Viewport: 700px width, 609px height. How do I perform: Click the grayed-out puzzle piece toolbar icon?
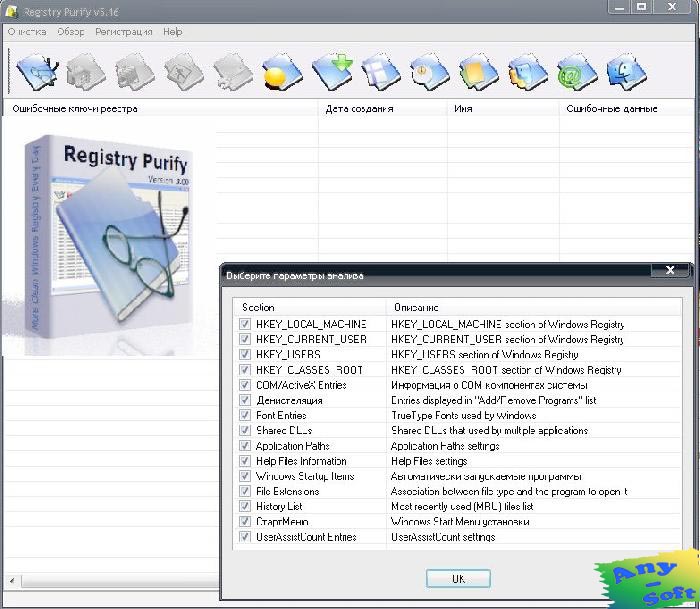(233, 71)
